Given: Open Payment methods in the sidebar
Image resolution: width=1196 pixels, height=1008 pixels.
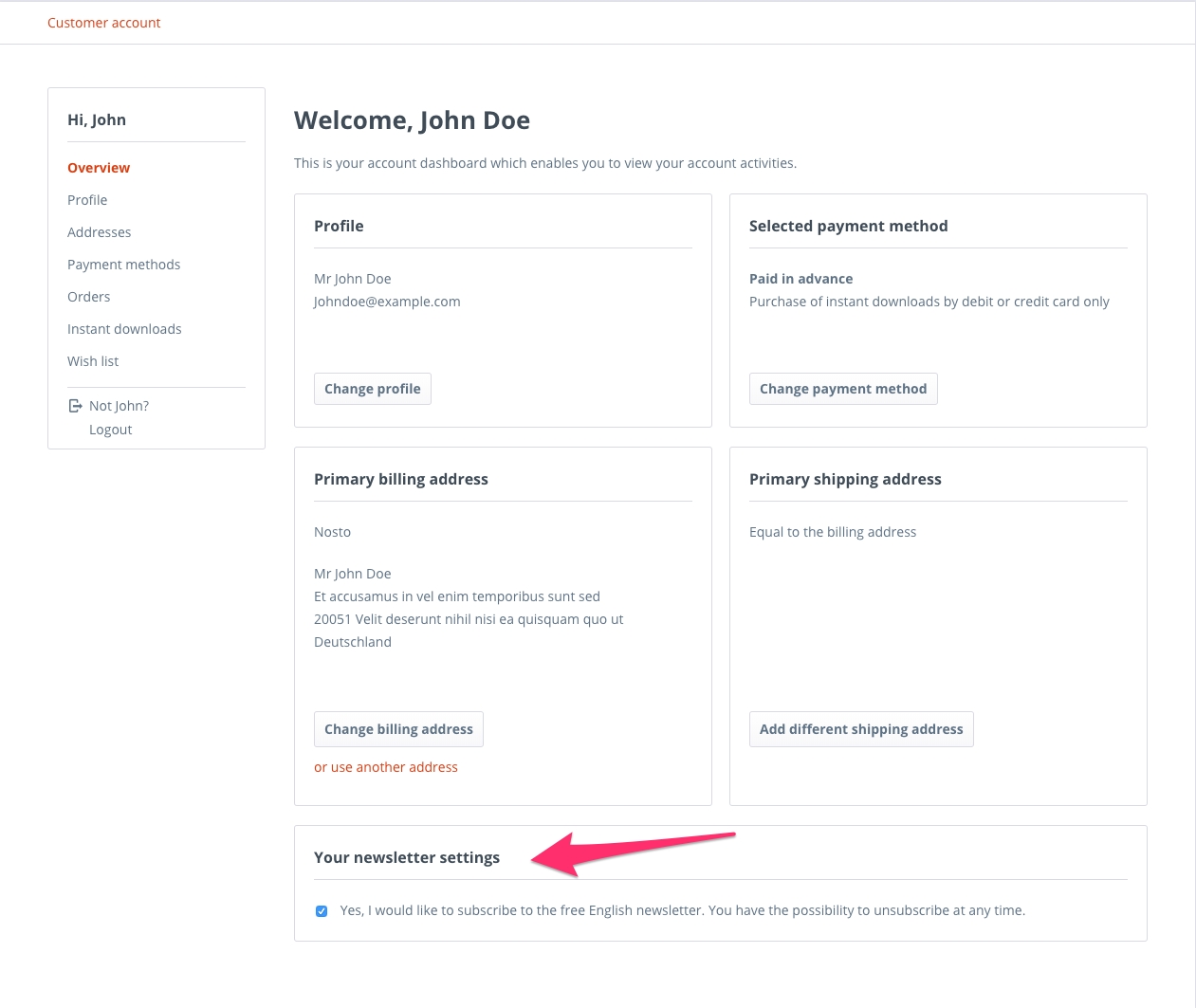Looking at the screenshot, I should [123, 265].
